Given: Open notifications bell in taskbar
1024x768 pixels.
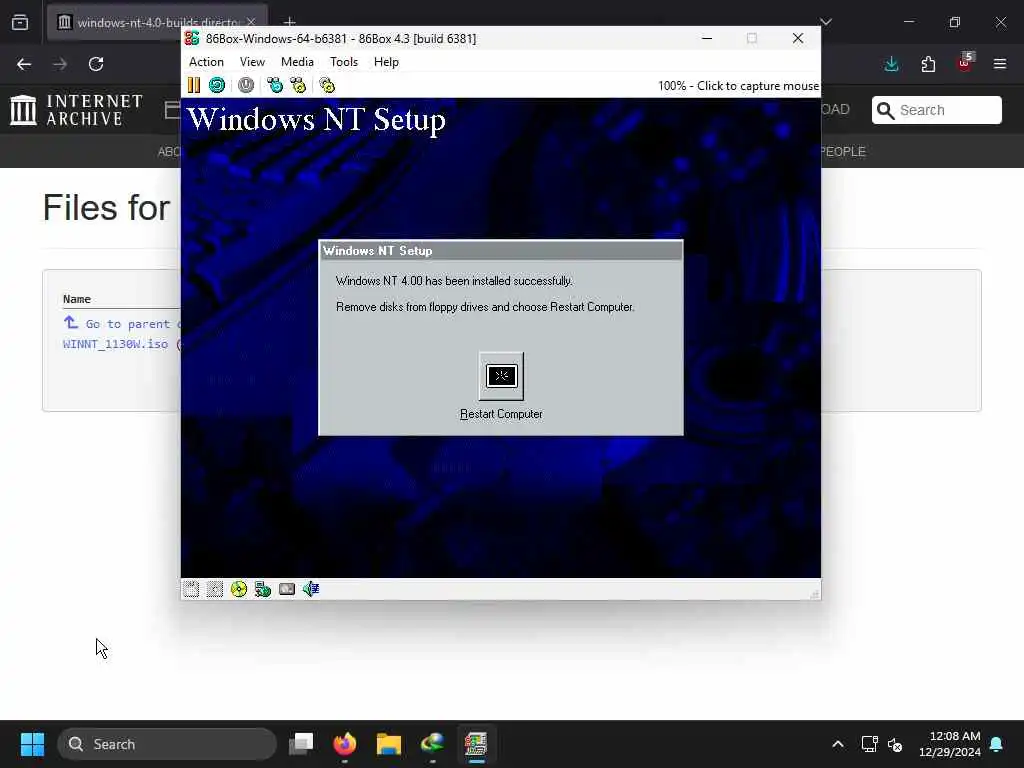Looking at the screenshot, I should (997, 744).
